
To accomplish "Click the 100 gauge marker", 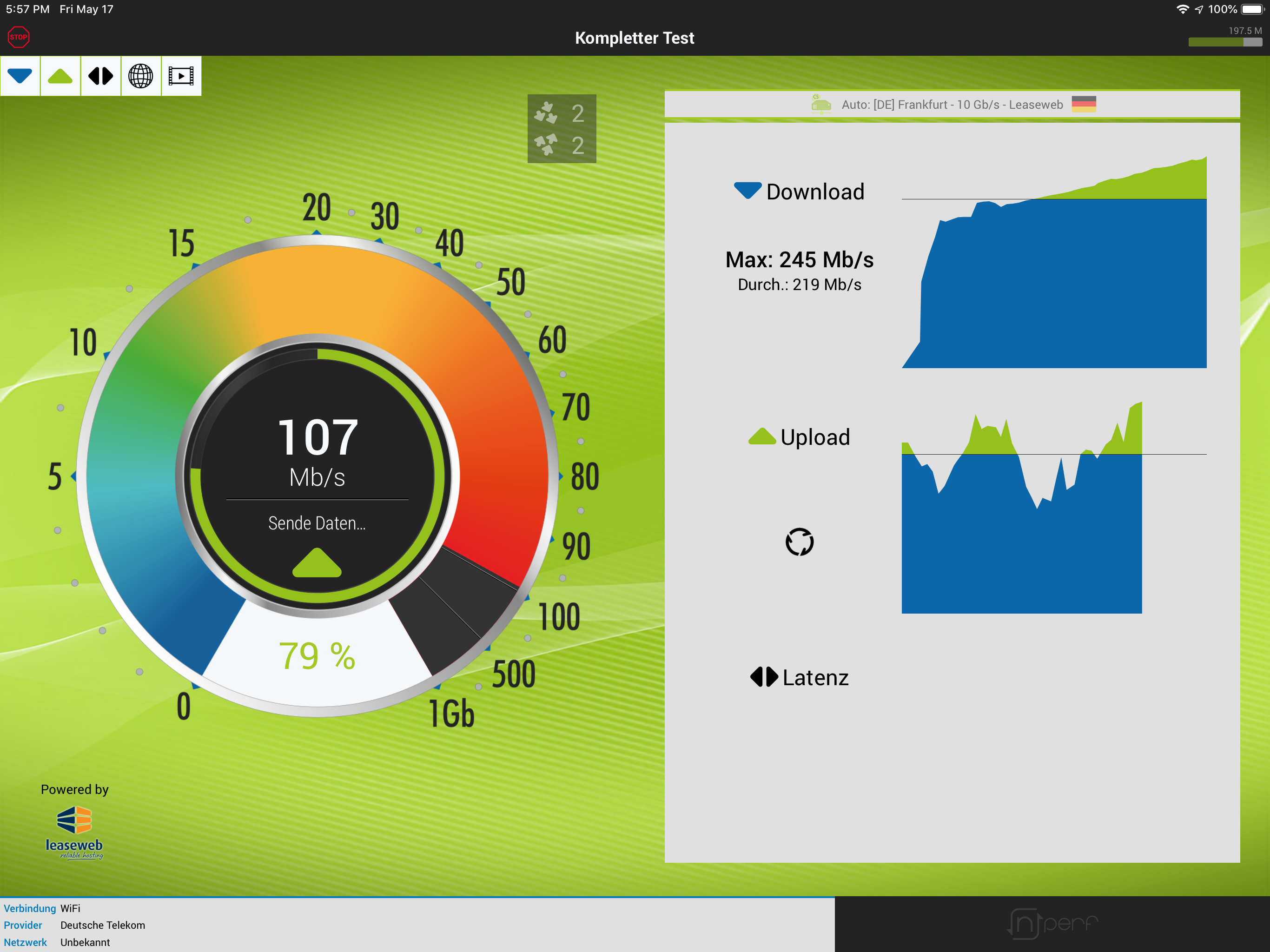I will (559, 617).
